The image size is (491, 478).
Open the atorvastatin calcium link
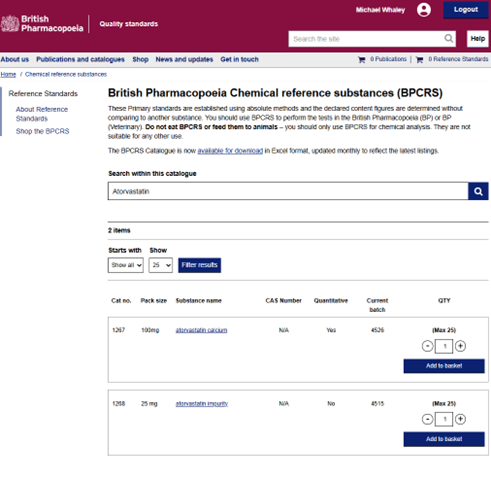pyautogui.click(x=201, y=330)
